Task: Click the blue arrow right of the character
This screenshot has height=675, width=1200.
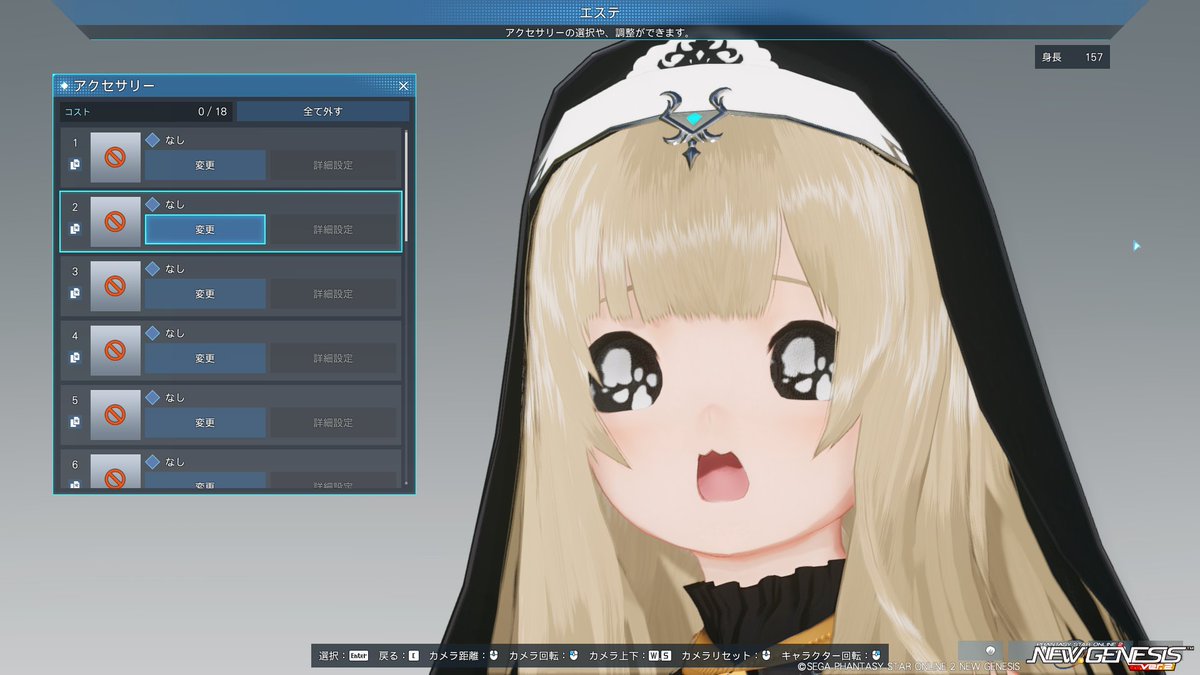Action: pyautogui.click(x=1137, y=246)
